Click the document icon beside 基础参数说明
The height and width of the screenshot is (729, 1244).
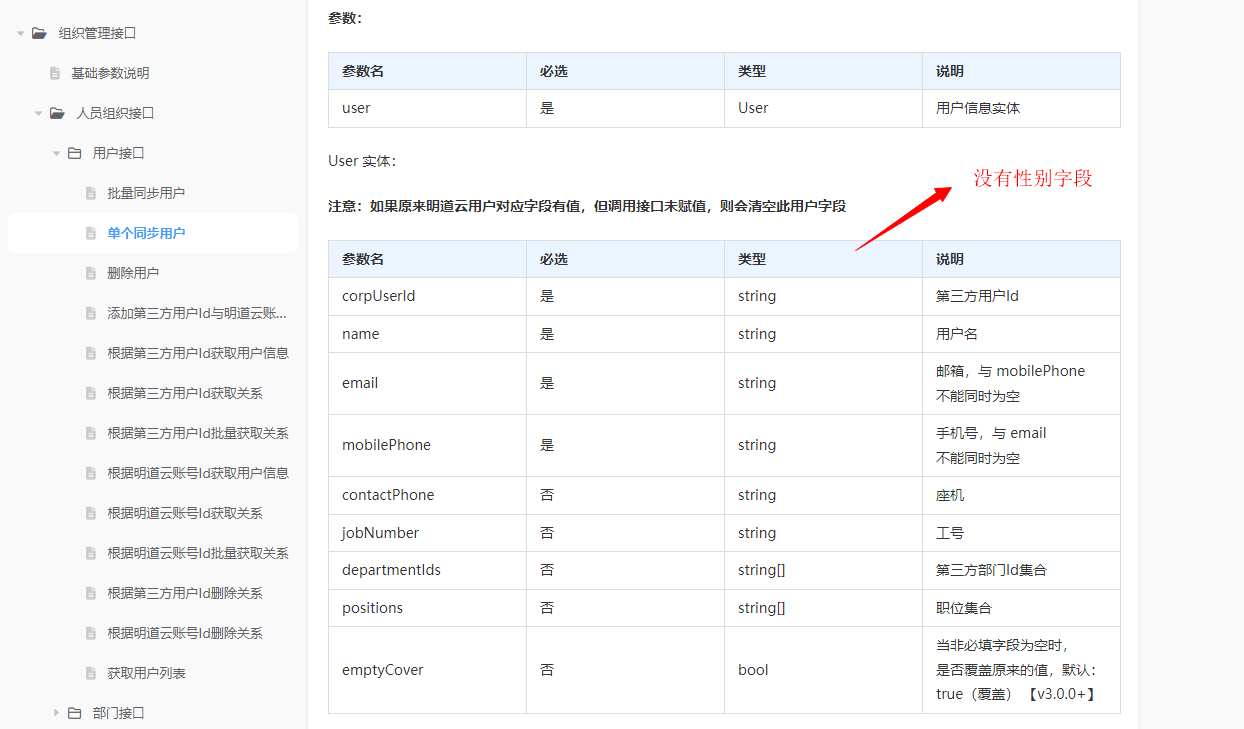click(x=55, y=73)
